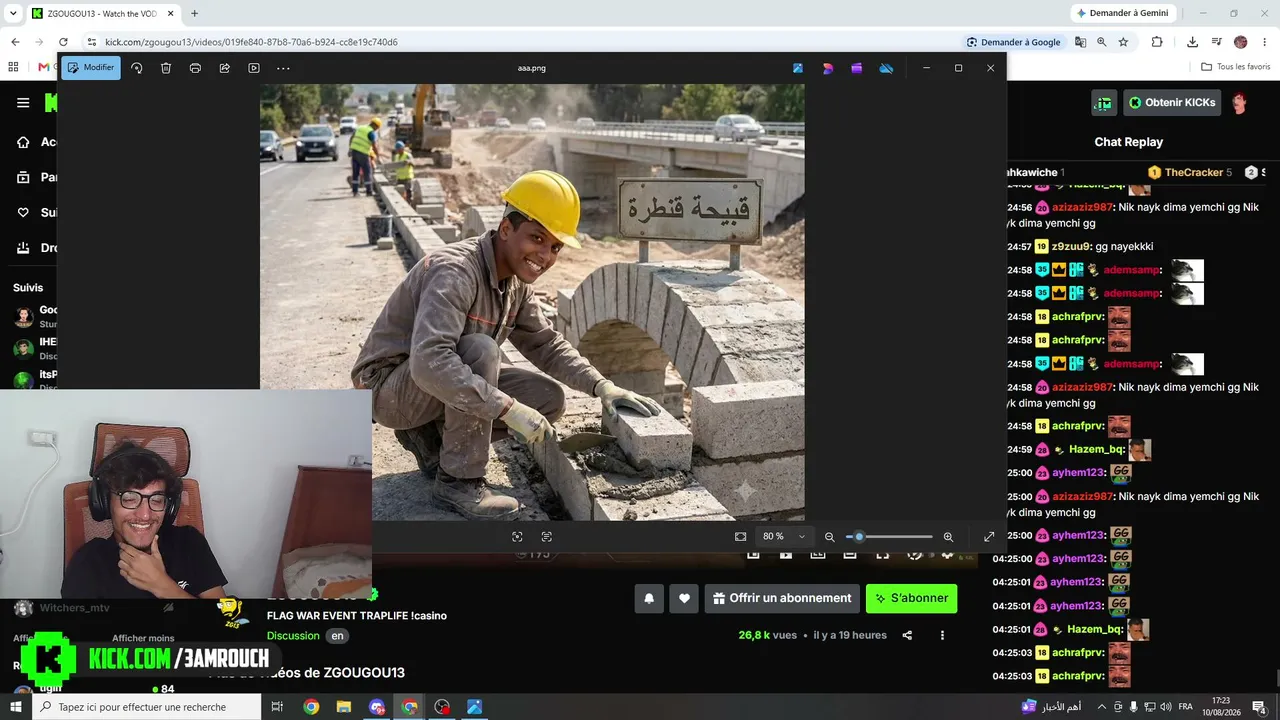Click username azizaziz987 at 24:56 in chat

click(x=1082, y=207)
